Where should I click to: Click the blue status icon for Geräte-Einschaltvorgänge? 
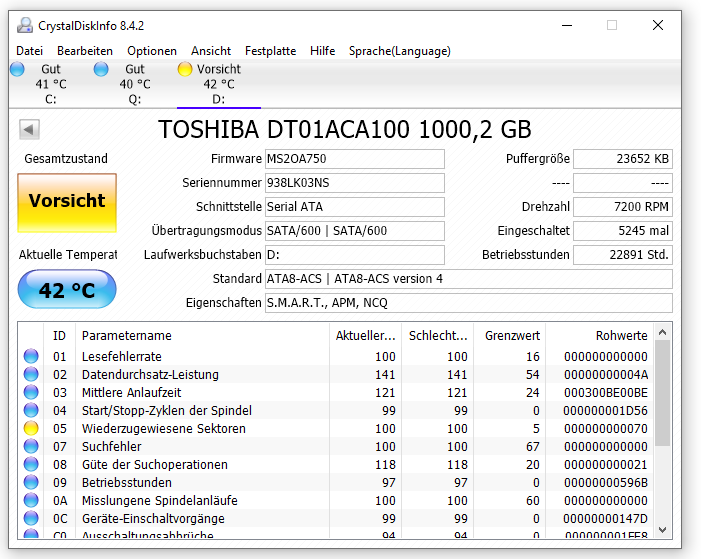pyautogui.click(x=31, y=518)
